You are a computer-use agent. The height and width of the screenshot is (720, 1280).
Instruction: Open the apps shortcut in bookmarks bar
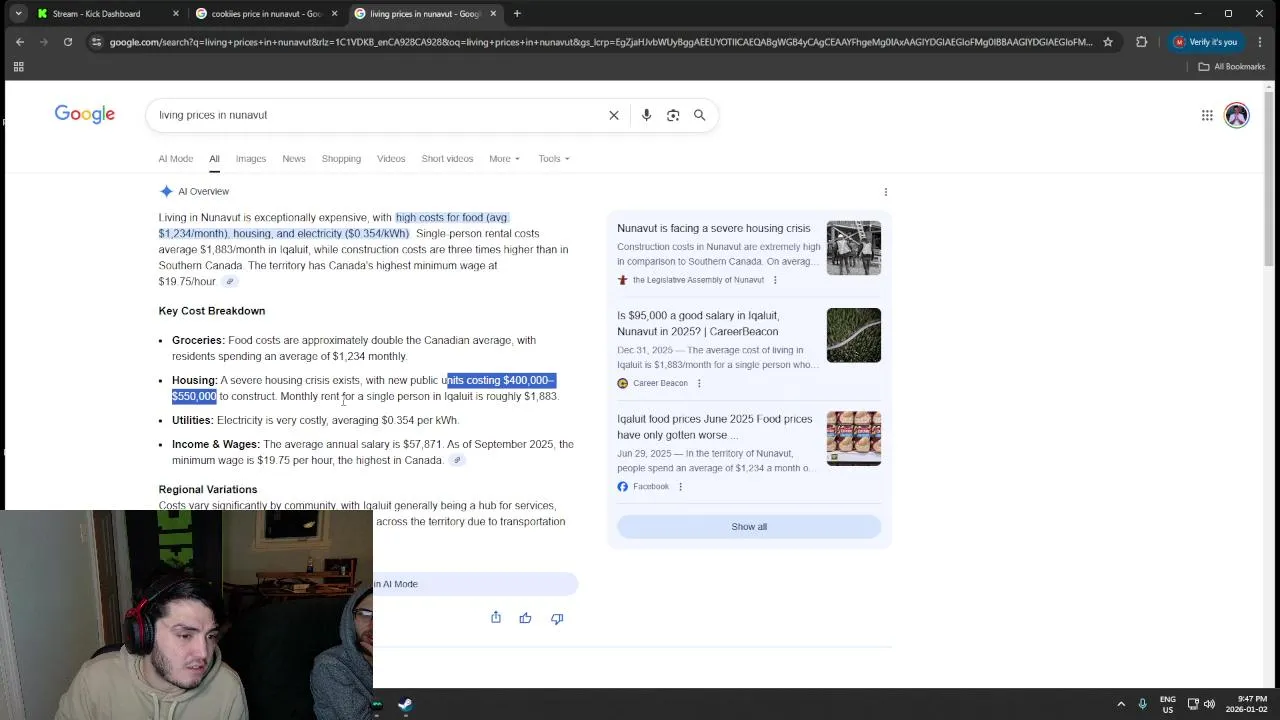coord(18,67)
